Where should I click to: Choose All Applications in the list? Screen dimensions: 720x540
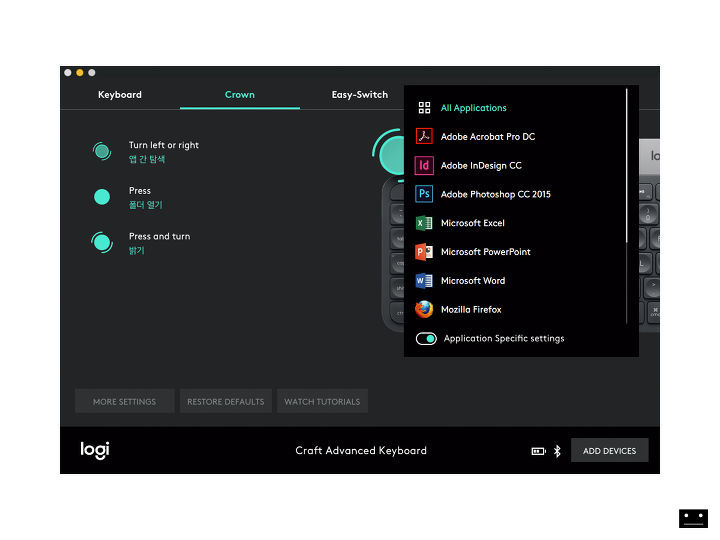pos(473,108)
